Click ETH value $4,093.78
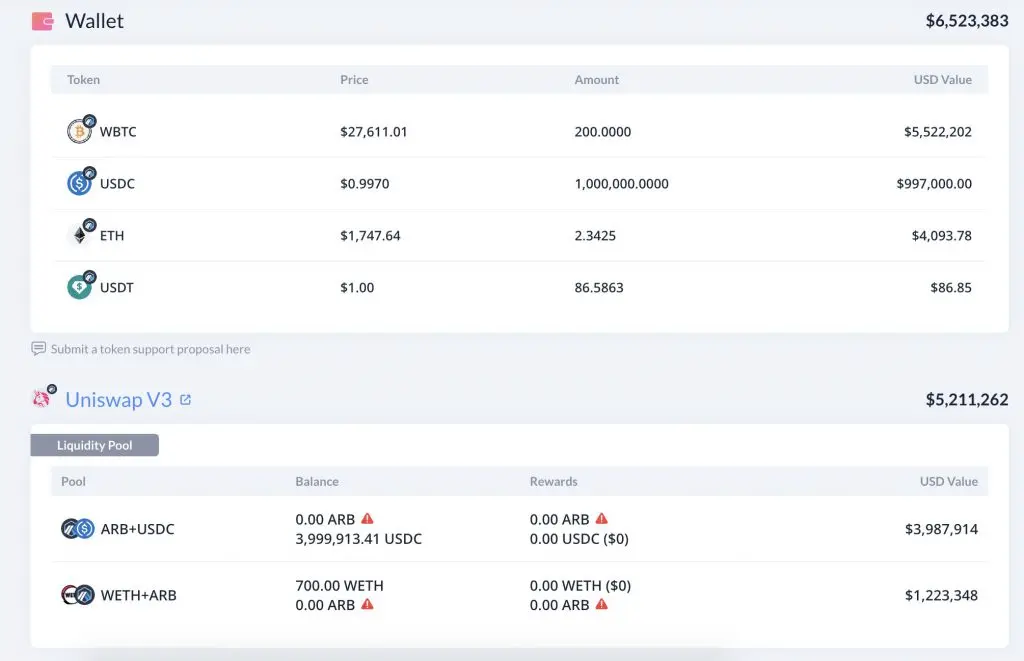Image resolution: width=1024 pixels, height=661 pixels. click(942, 235)
